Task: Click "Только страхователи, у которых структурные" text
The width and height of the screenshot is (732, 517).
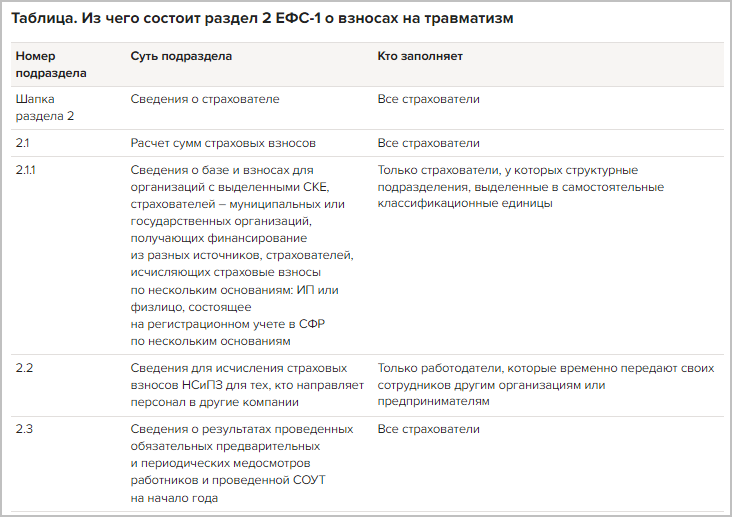Action: (x=507, y=170)
